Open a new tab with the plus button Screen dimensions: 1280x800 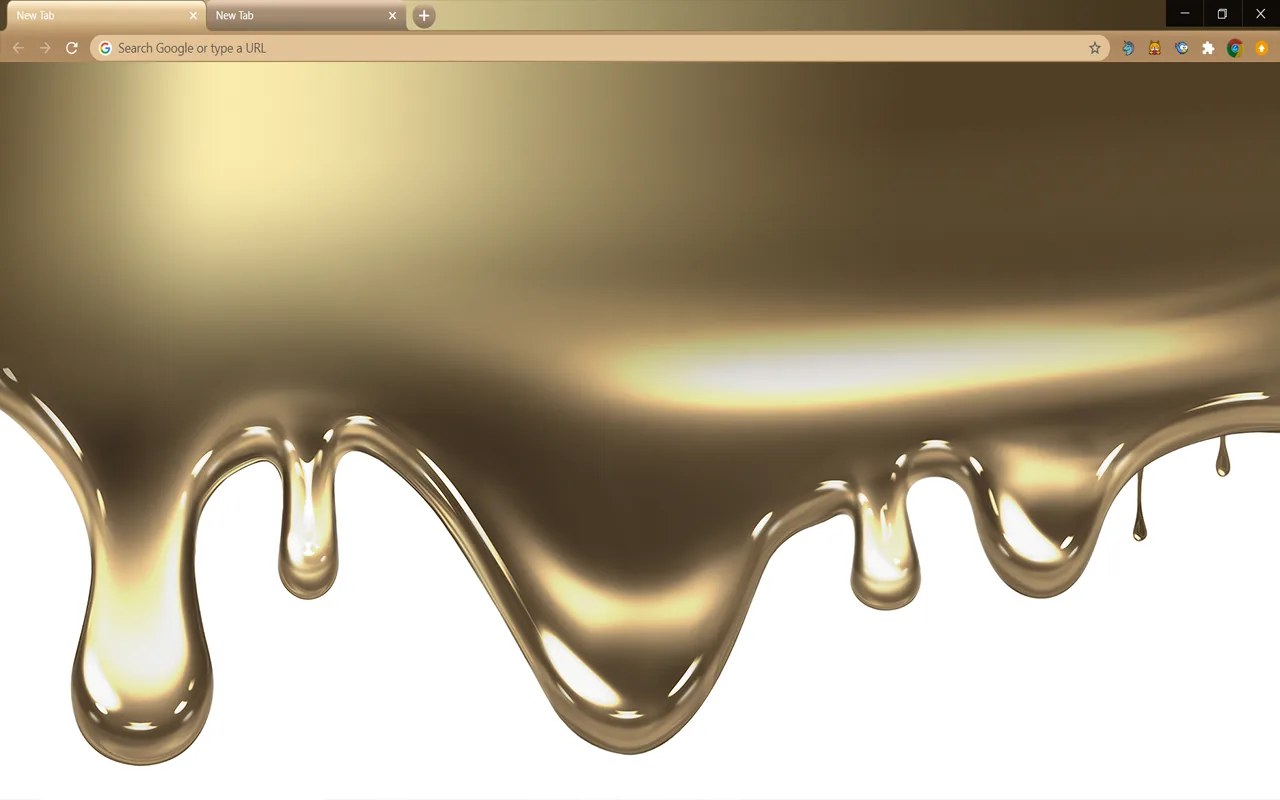point(424,16)
